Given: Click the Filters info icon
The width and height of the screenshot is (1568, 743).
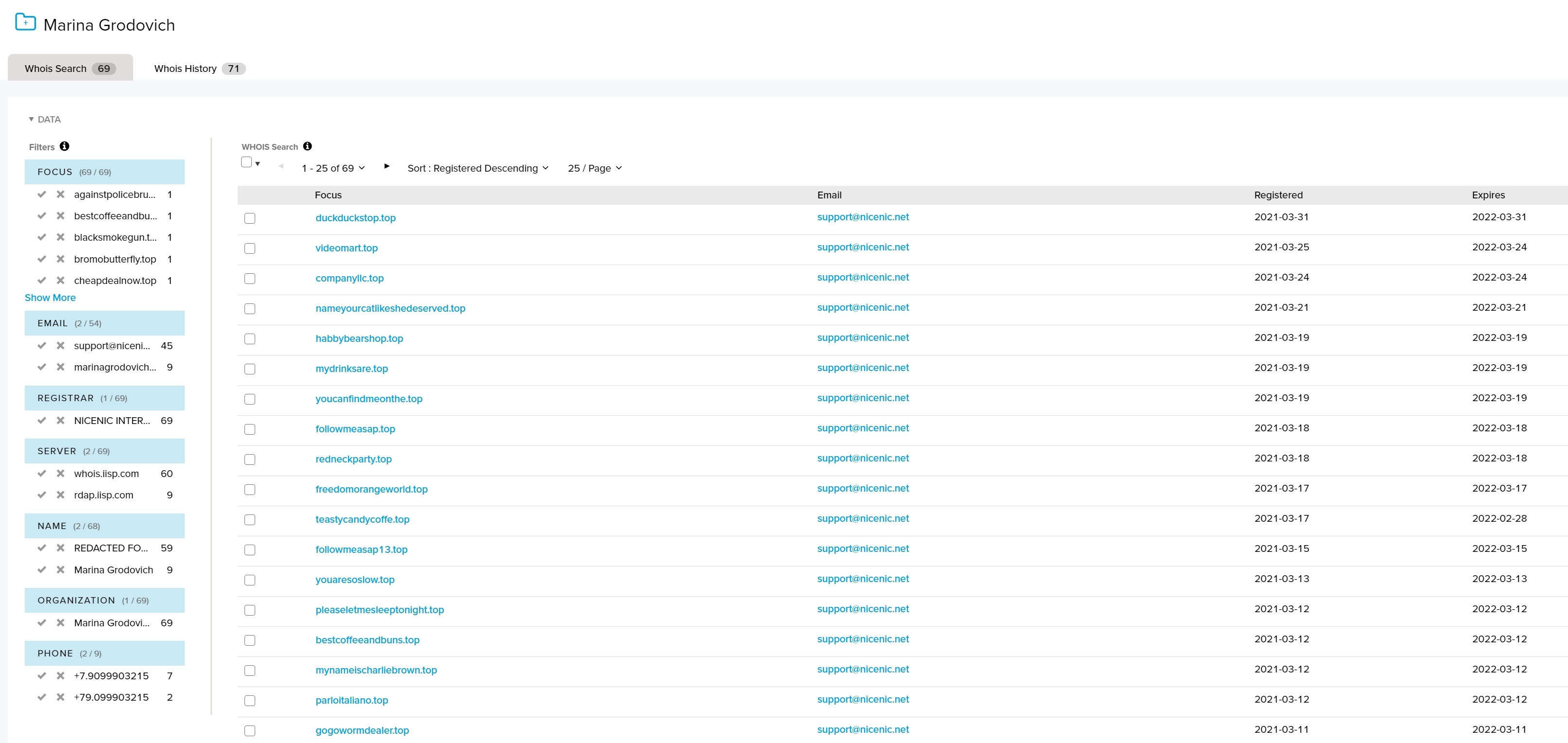Looking at the screenshot, I should (65, 146).
